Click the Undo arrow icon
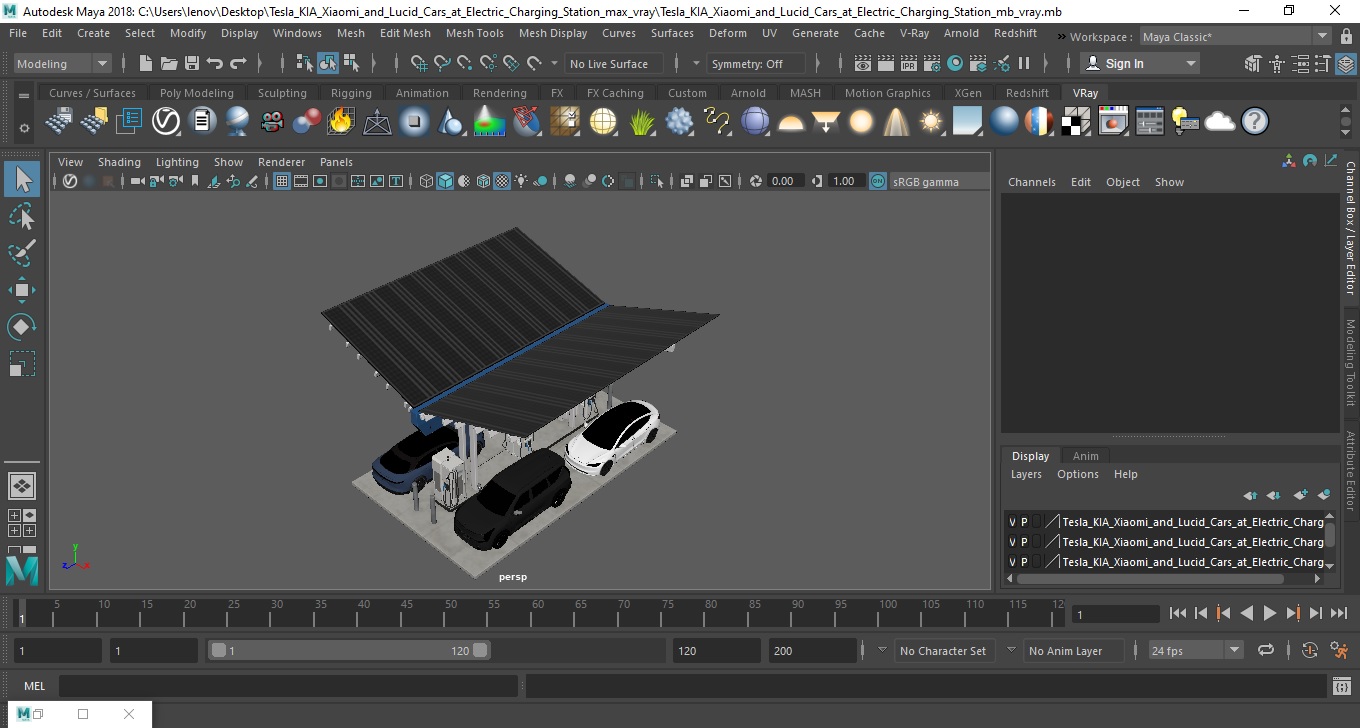The image size is (1360, 728). coord(214,63)
